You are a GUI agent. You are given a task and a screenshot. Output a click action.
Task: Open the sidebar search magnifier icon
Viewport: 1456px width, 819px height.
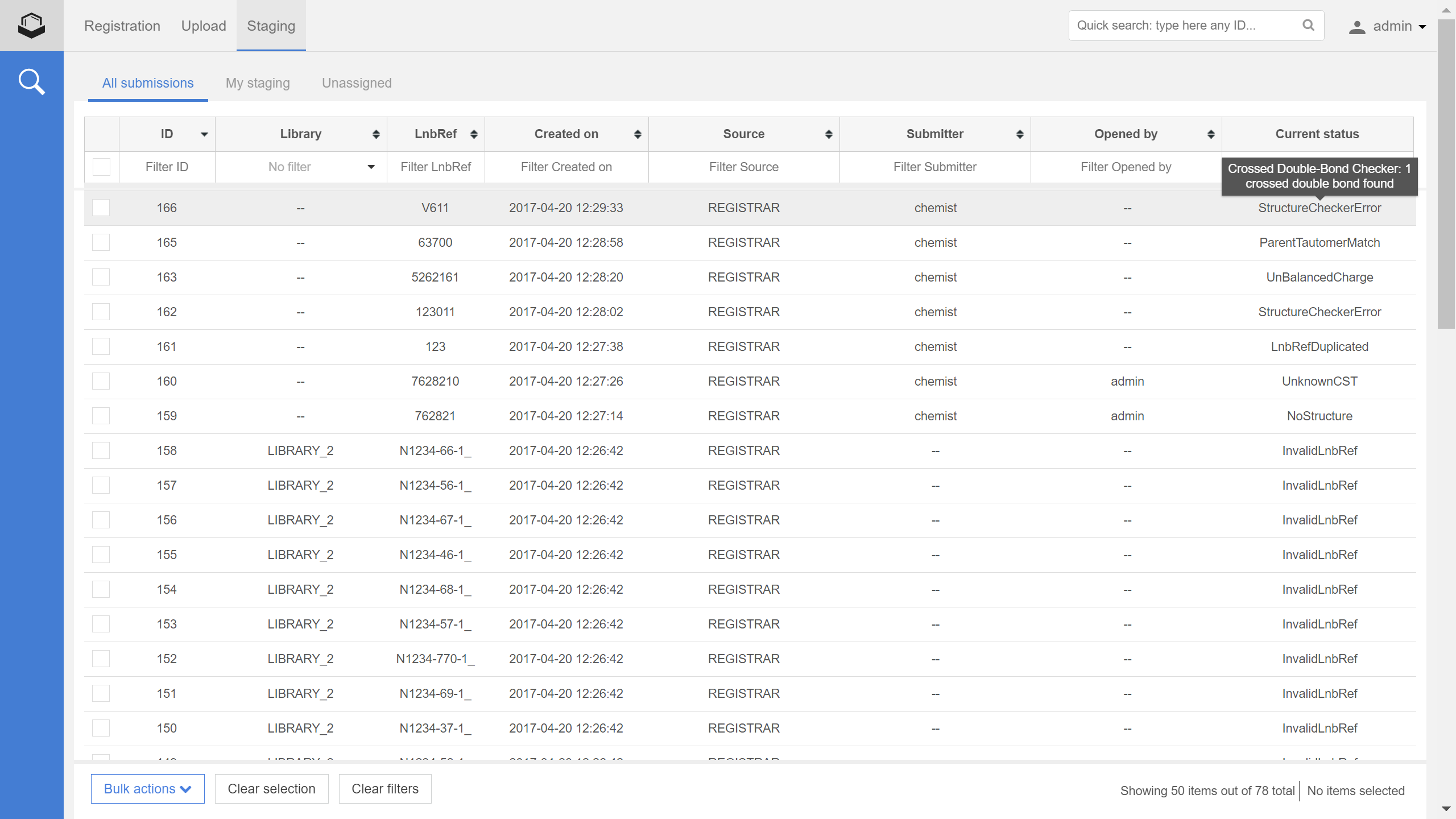(x=32, y=82)
